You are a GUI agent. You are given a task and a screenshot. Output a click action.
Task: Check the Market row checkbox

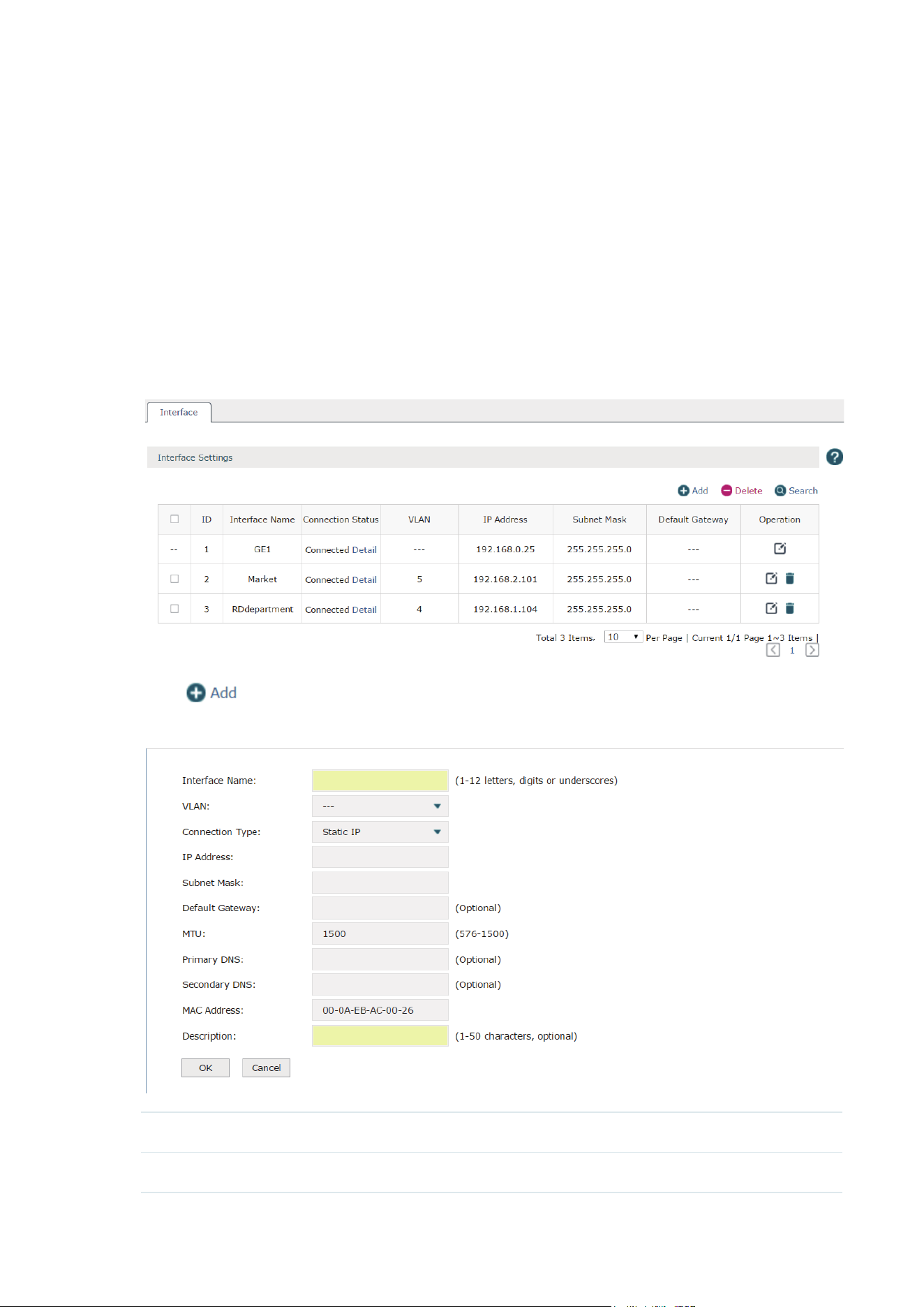tap(174, 579)
